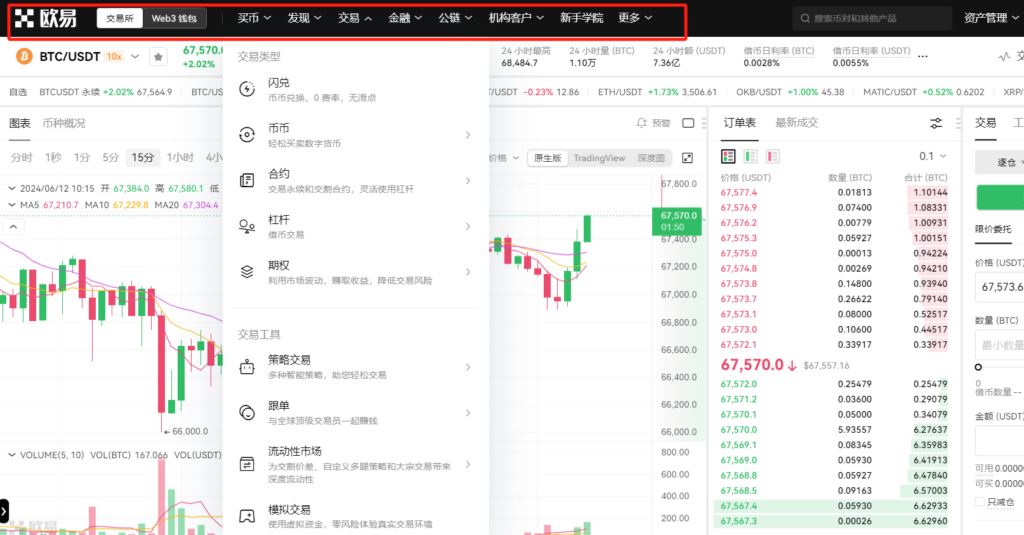1024x535 pixels.
Task: Click the search magnifier icon
Action: tap(805, 18)
